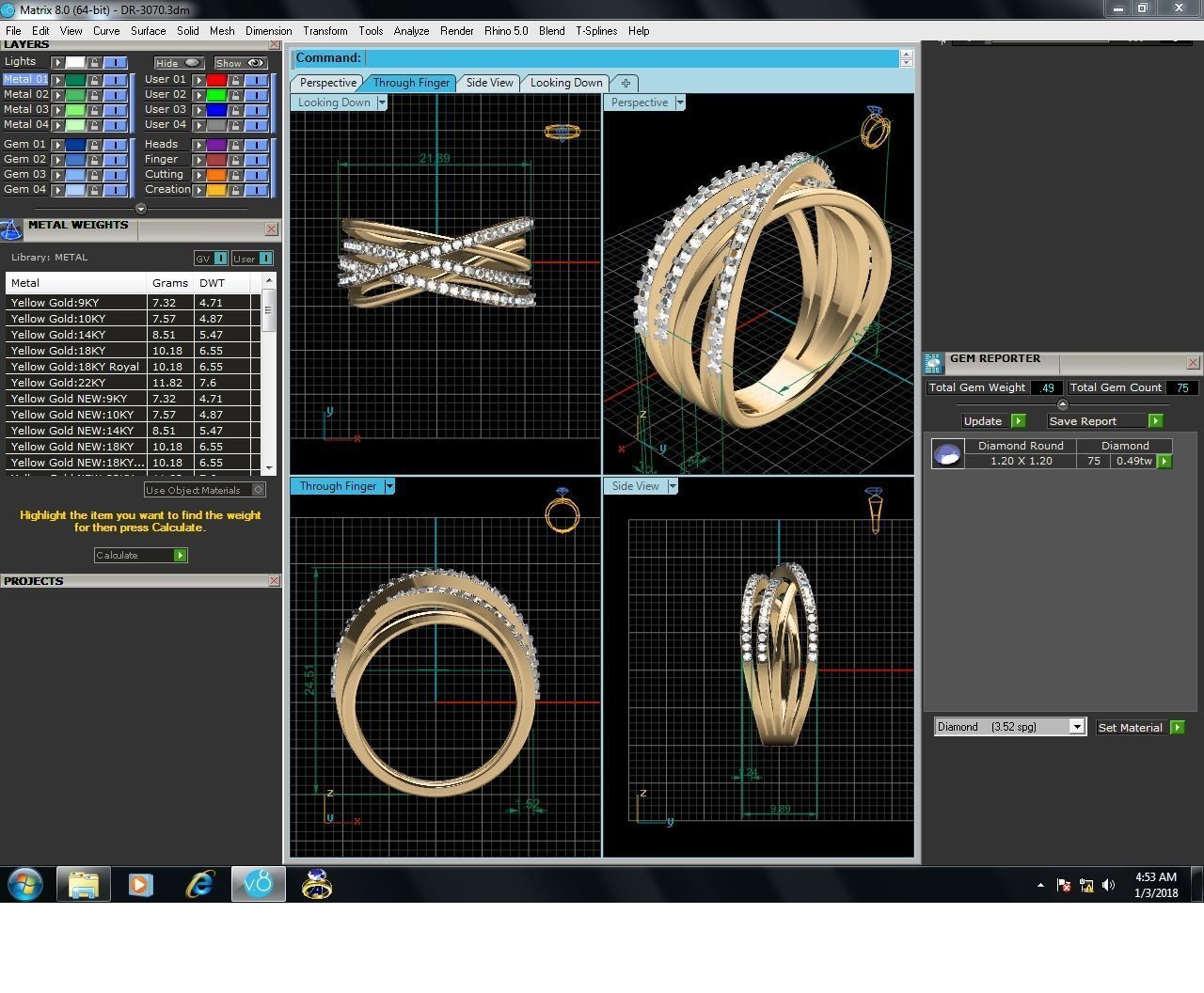
Task: Click the Gem Reporter panel icon
Action: (933, 363)
